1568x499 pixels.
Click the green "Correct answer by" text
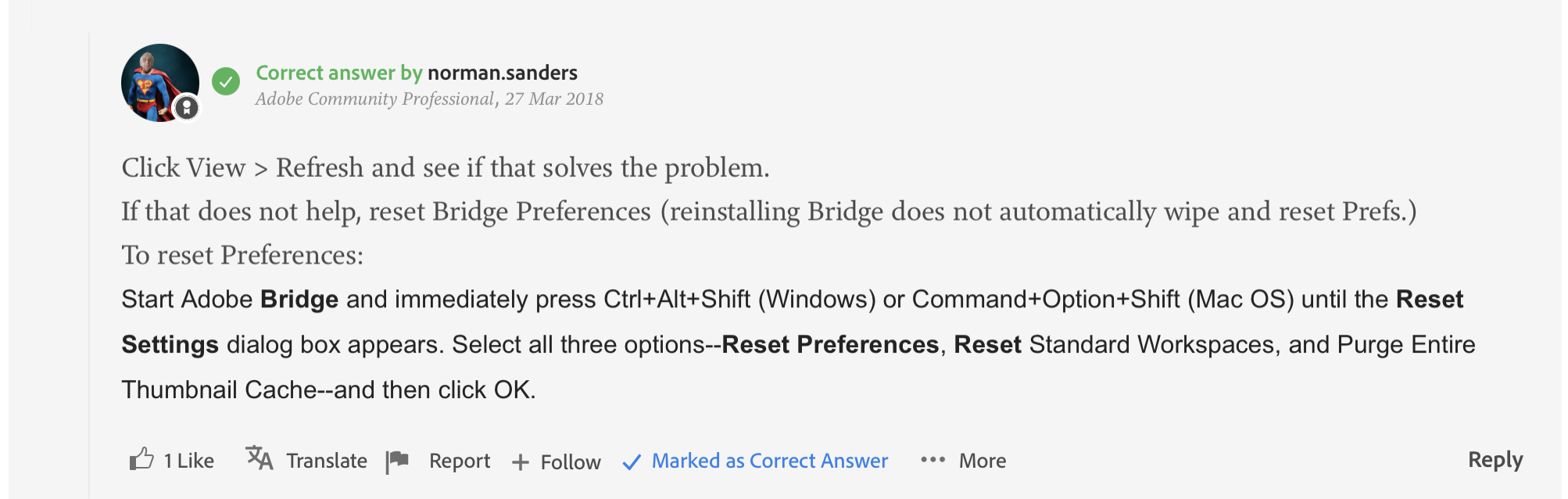(x=339, y=73)
